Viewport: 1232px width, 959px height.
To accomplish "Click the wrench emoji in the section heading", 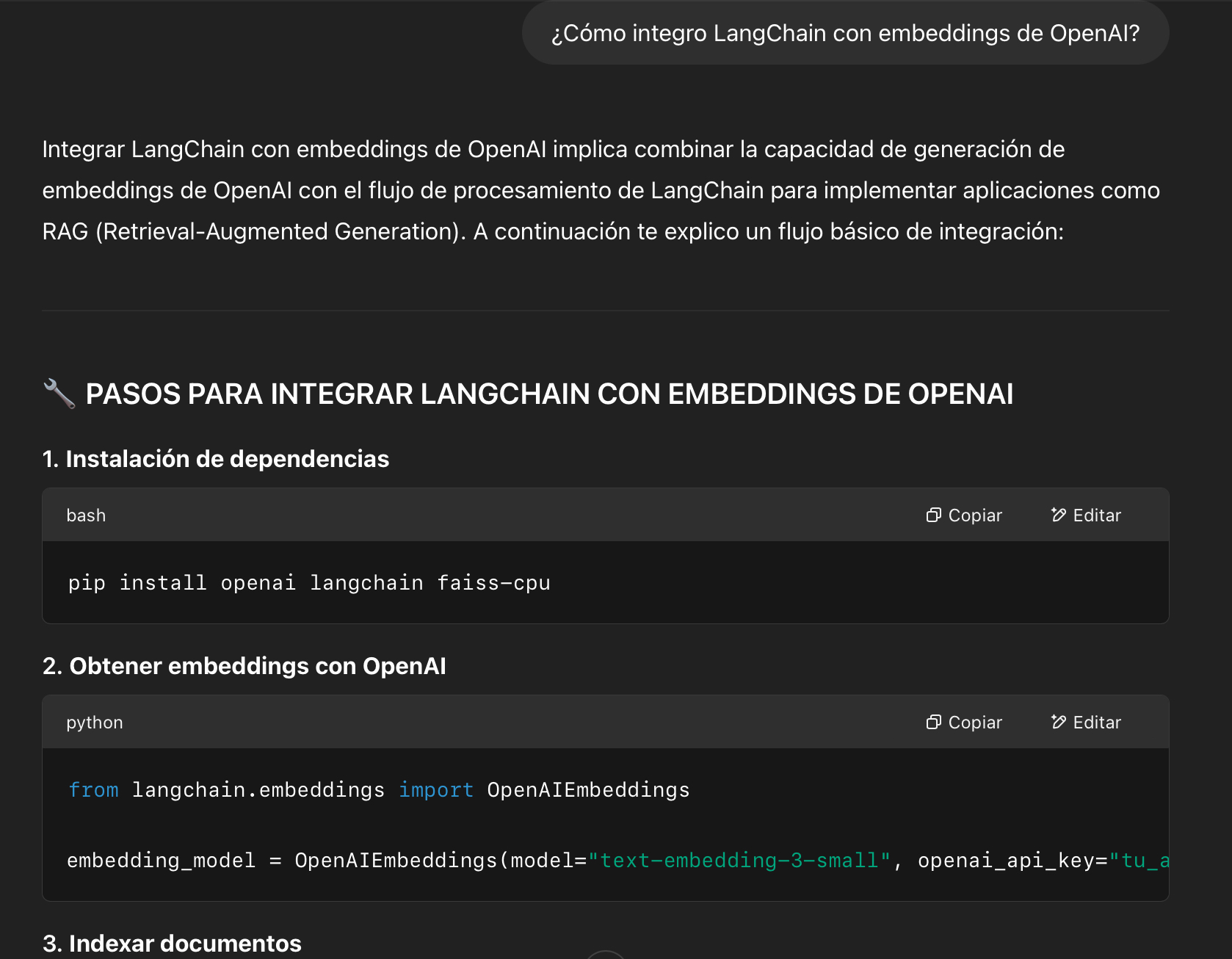I will click(59, 394).
